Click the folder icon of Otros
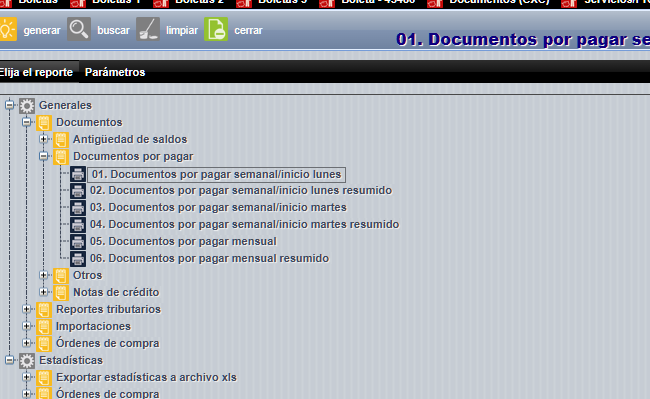The width and height of the screenshot is (650, 399). pos(61,276)
